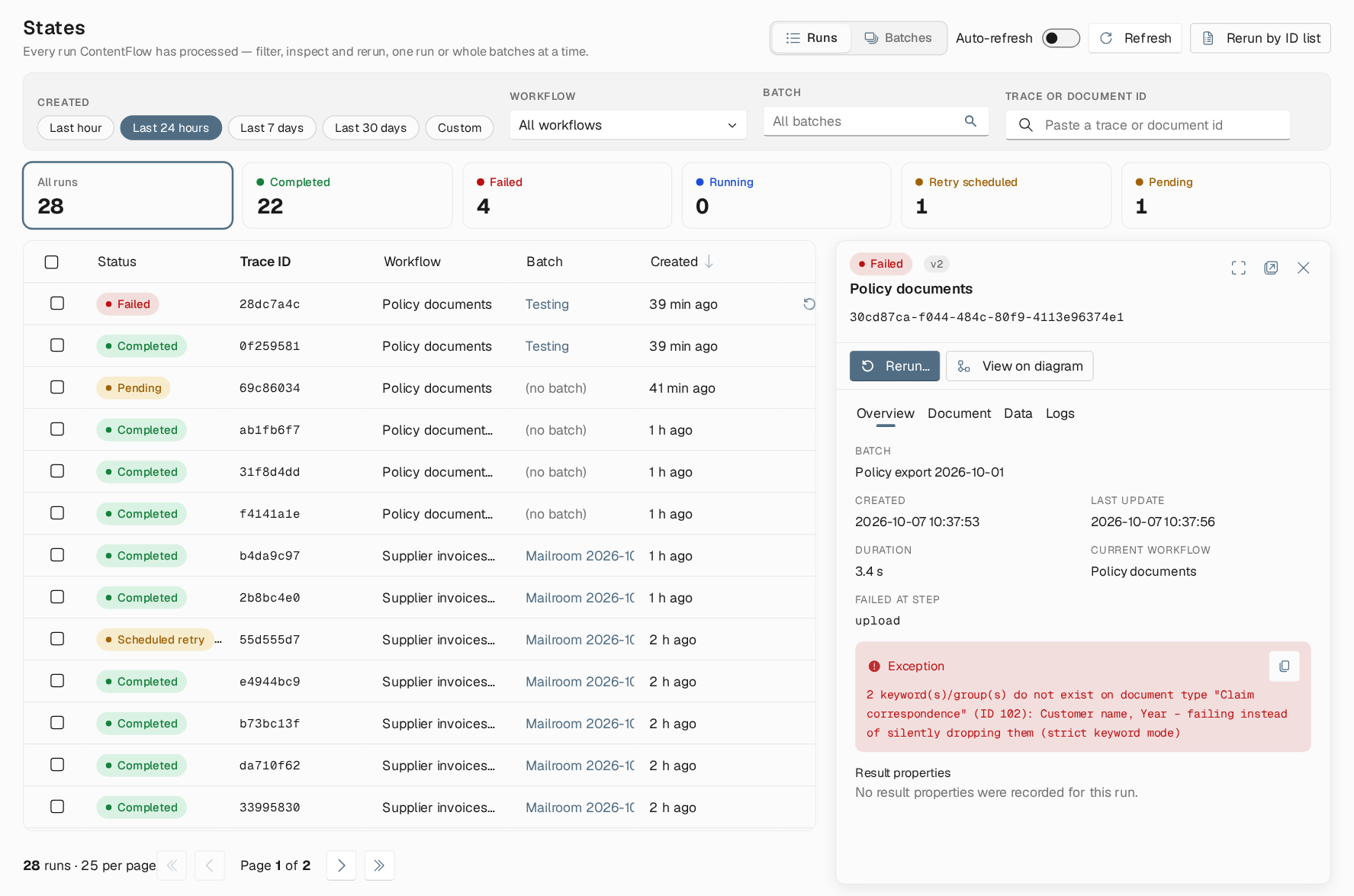1354x896 pixels.
Task: Select checkbox for run 33995830
Action: click(57, 807)
